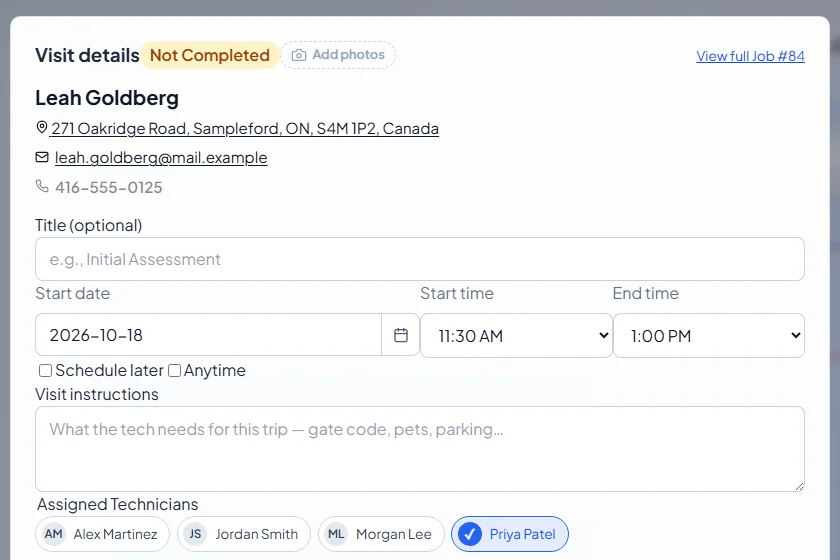Click the envelope icon beside email
The height and width of the screenshot is (560, 840).
(x=42, y=157)
